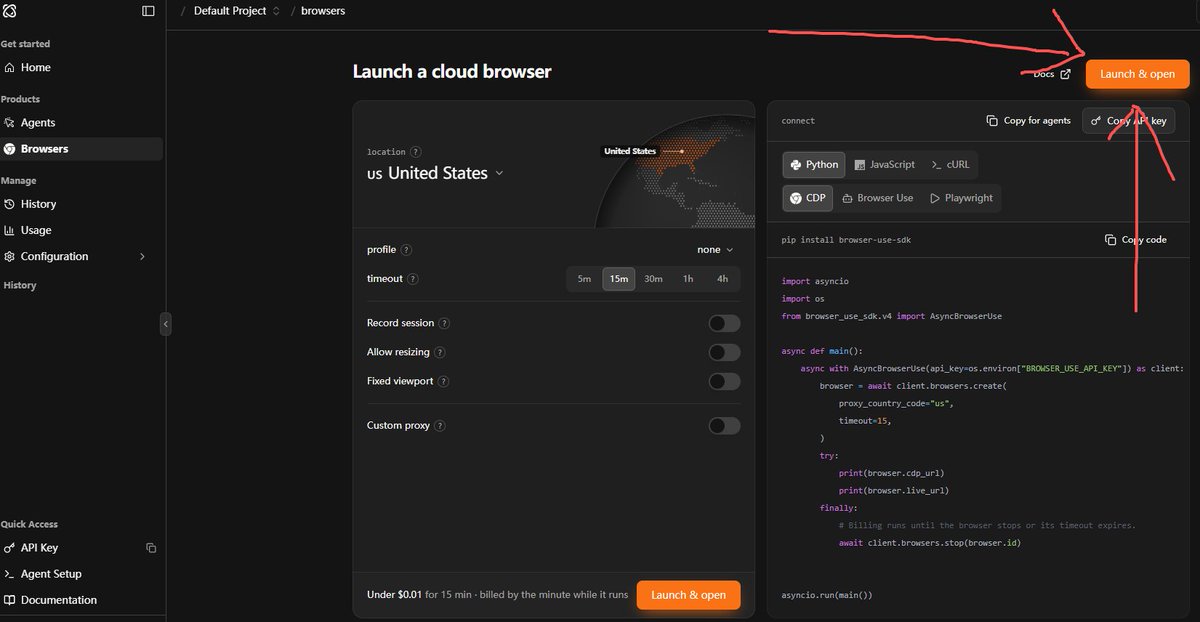1200x622 pixels.
Task: Show help for Record session
Action: [444, 323]
